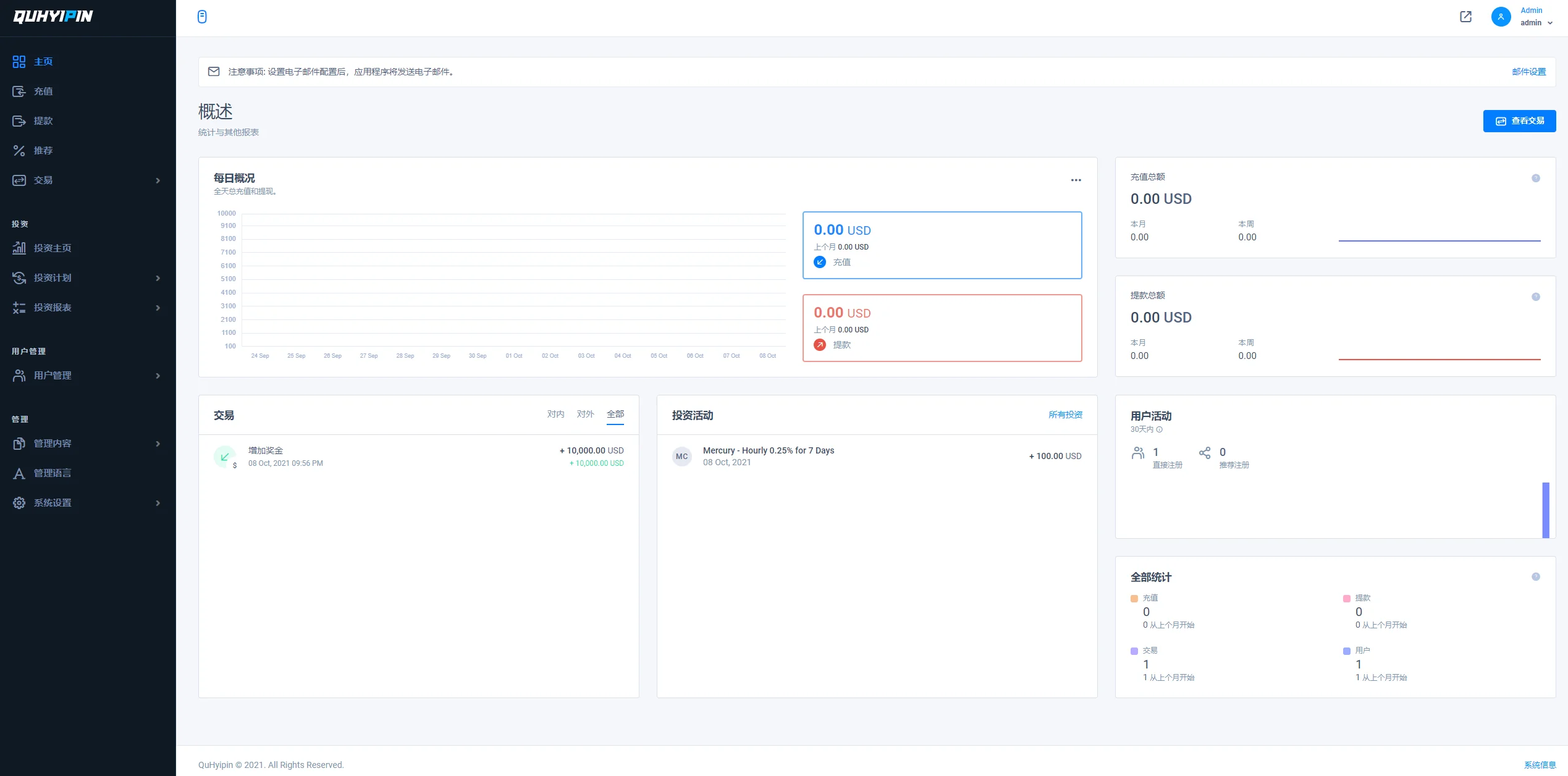This screenshot has width=1568, height=776.
Task: Open 充值 page from sidebar
Action: pyautogui.click(x=43, y=91)
